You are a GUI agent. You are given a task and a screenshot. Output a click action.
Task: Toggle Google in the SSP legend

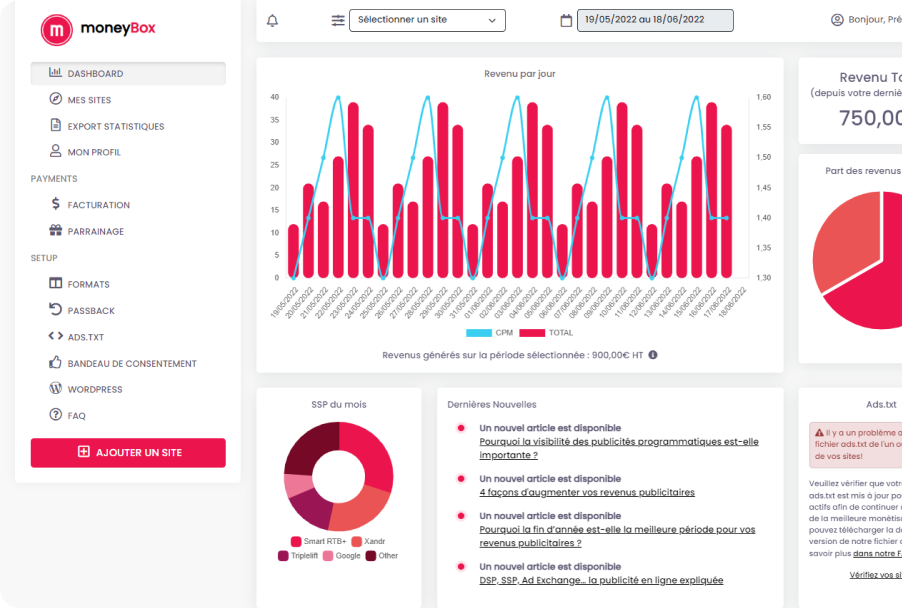342,556
